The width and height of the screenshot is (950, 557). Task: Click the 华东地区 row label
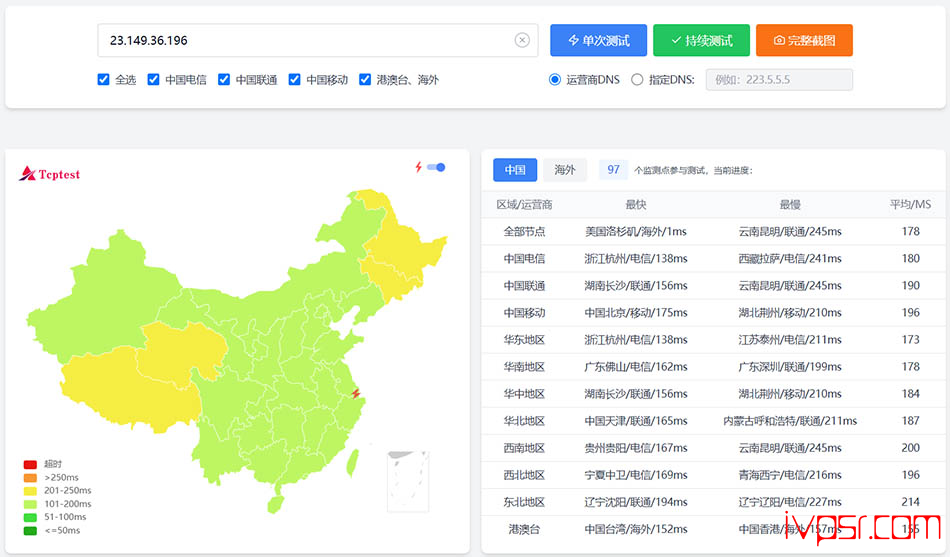524,340
